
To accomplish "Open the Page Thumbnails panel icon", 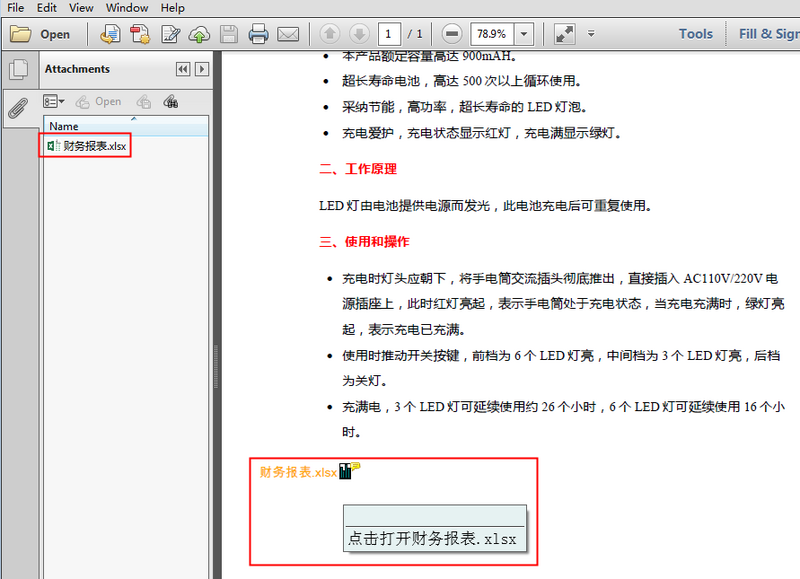I will click(20, 69).
